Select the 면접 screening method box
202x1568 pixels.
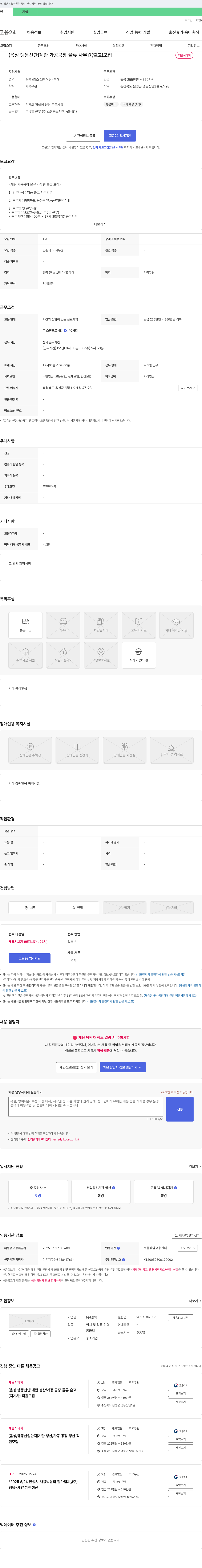(77, 908)
